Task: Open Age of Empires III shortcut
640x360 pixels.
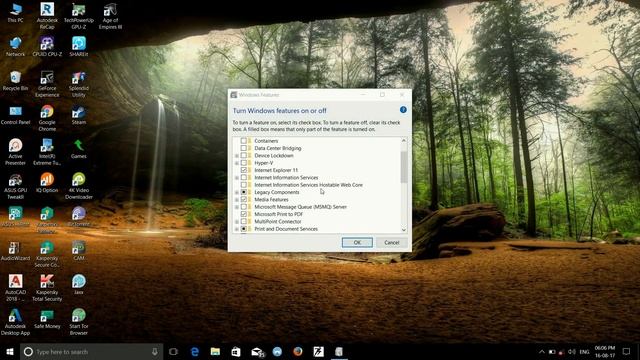Action: pos(110,16)
